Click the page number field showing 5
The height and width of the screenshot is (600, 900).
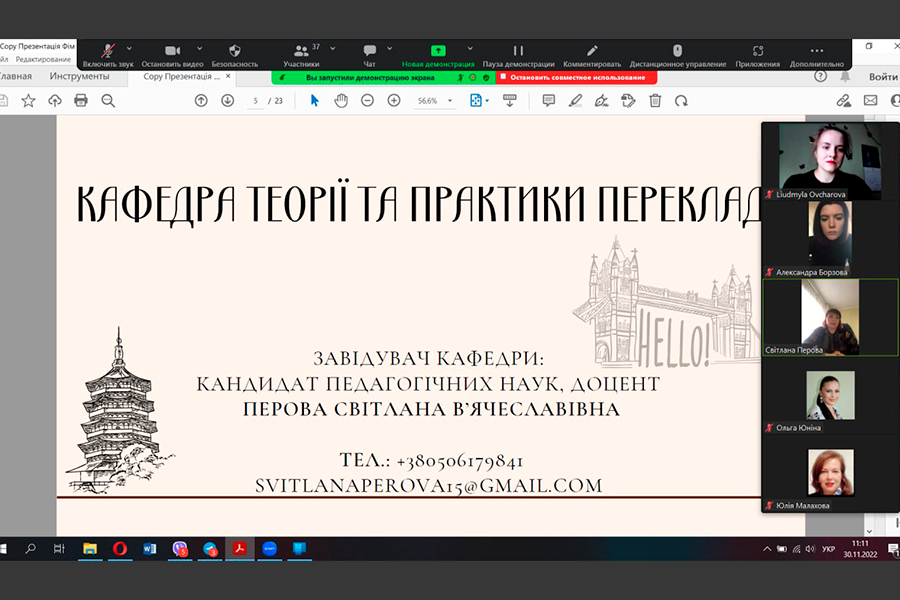pyautogui.click(x=255, y=101)
